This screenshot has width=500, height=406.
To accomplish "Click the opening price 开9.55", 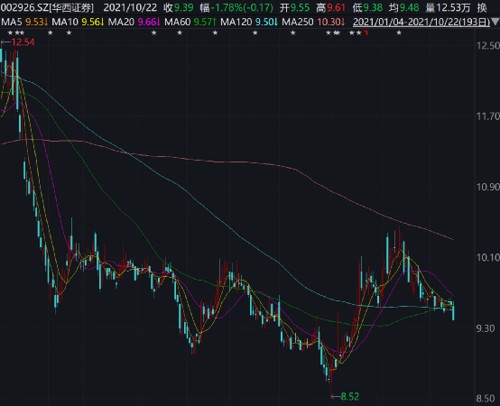I will 295,8.
